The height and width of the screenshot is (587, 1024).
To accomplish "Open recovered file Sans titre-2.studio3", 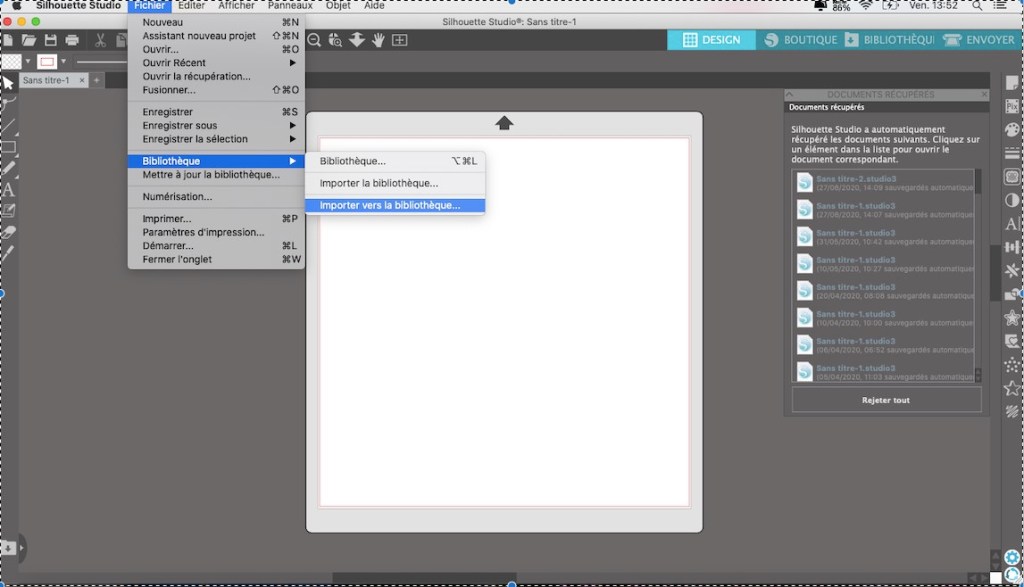I will click(x=878, y=182).
